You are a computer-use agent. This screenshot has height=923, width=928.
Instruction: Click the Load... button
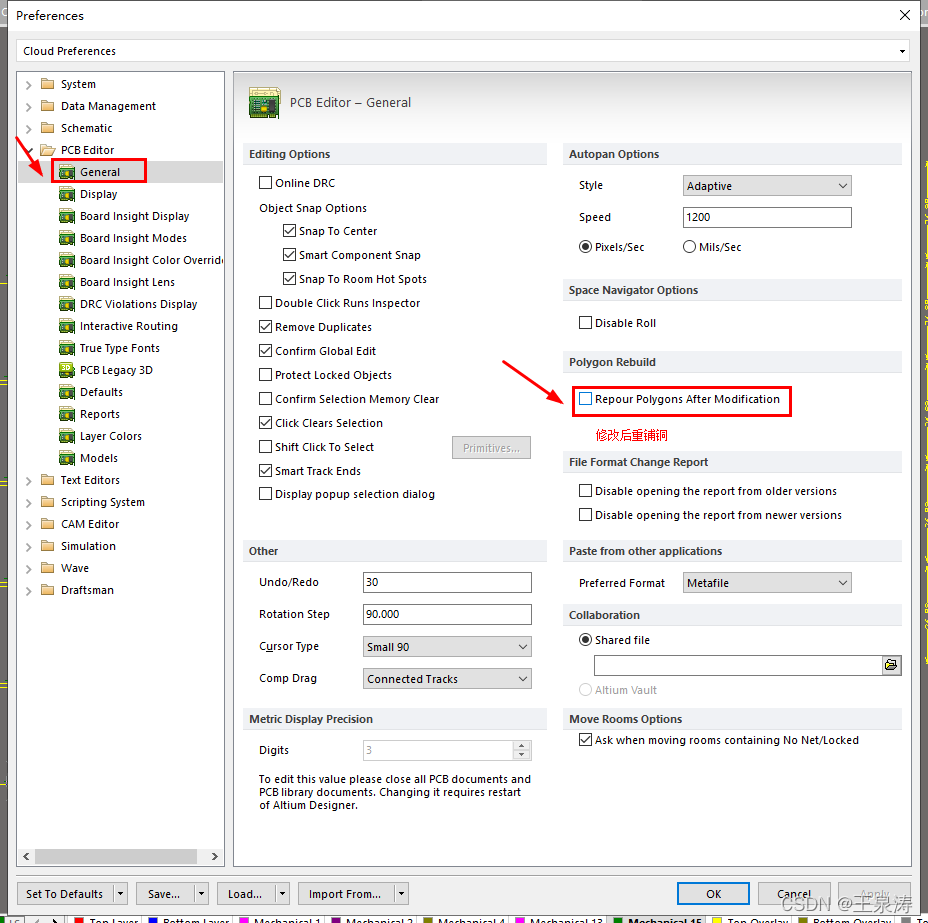click(246, 893)
